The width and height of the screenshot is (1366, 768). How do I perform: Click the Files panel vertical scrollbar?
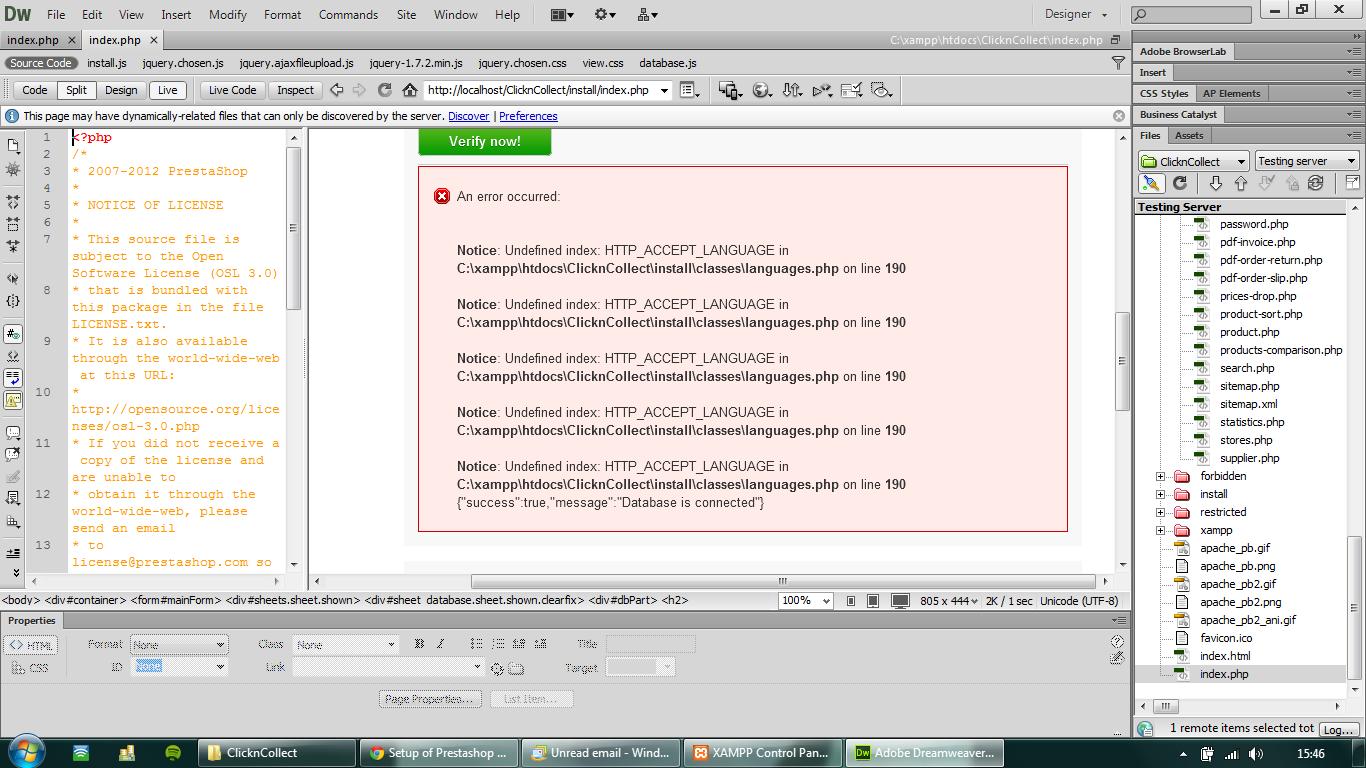1355,607
